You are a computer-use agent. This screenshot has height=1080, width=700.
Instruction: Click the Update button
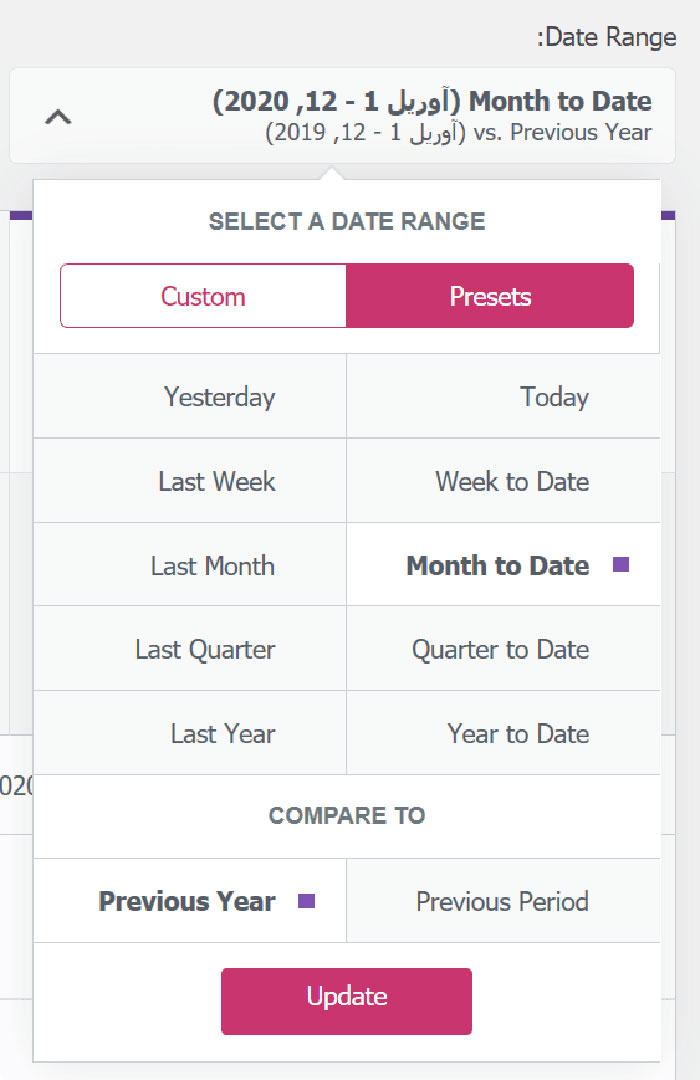347,1001
